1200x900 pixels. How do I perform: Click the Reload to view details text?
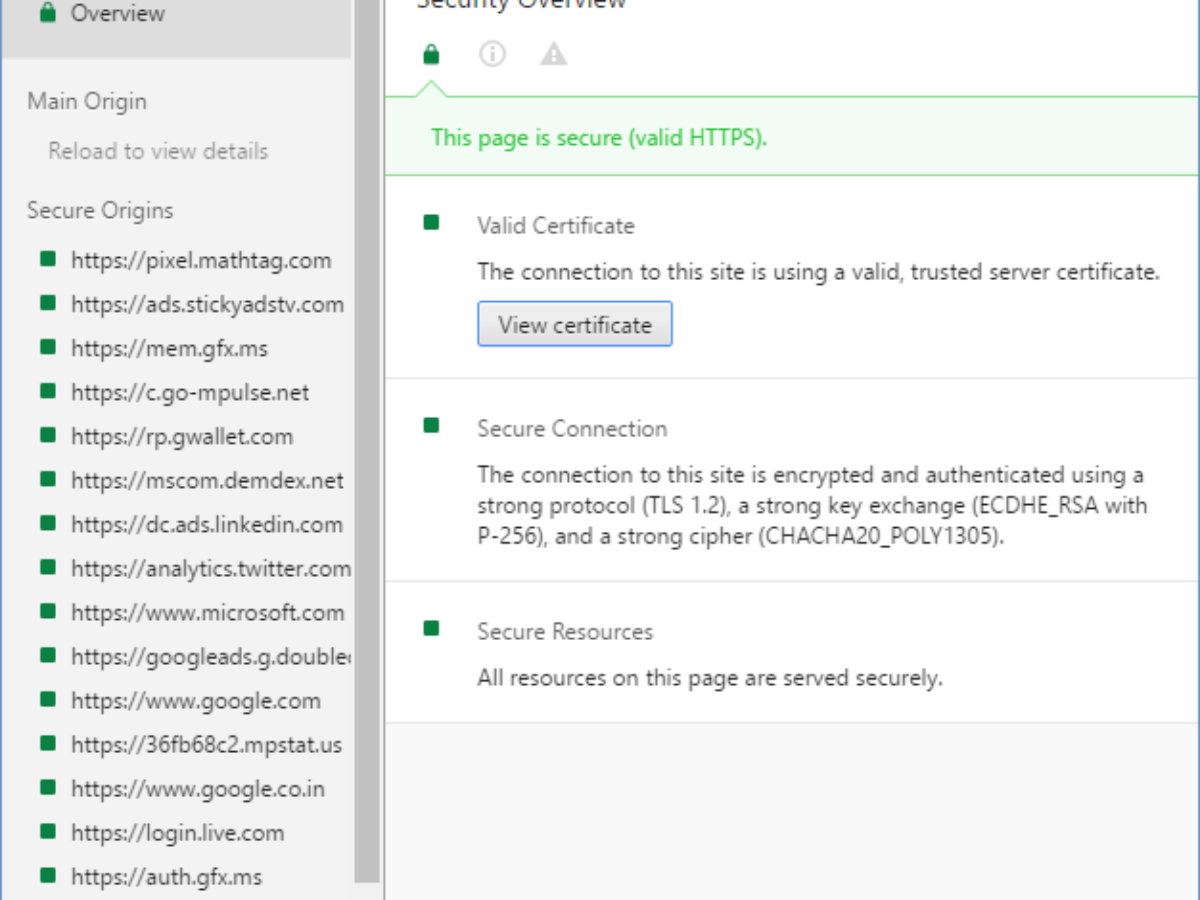coord(158,151)
